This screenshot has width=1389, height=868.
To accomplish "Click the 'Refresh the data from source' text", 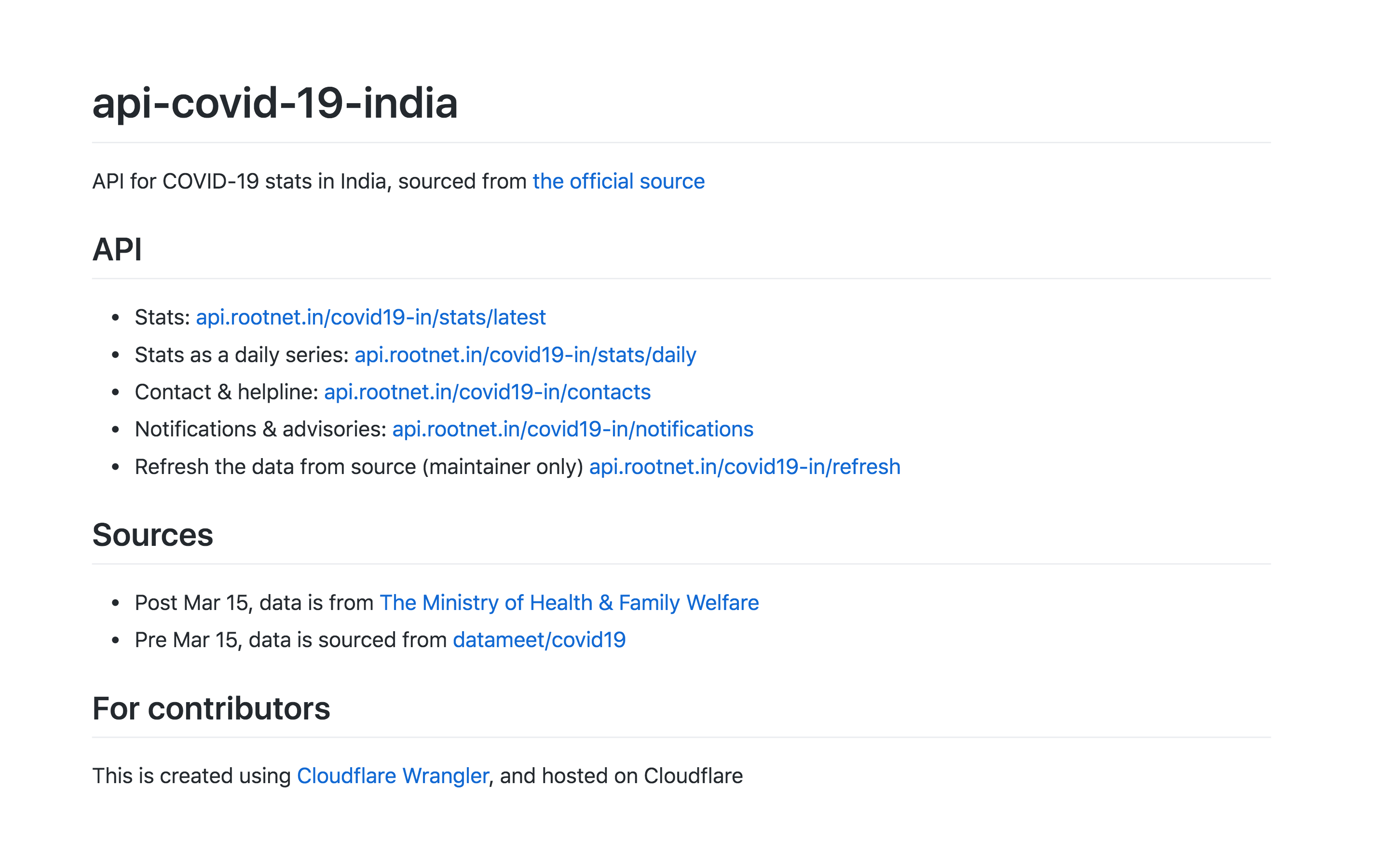I will coord(275,467).
